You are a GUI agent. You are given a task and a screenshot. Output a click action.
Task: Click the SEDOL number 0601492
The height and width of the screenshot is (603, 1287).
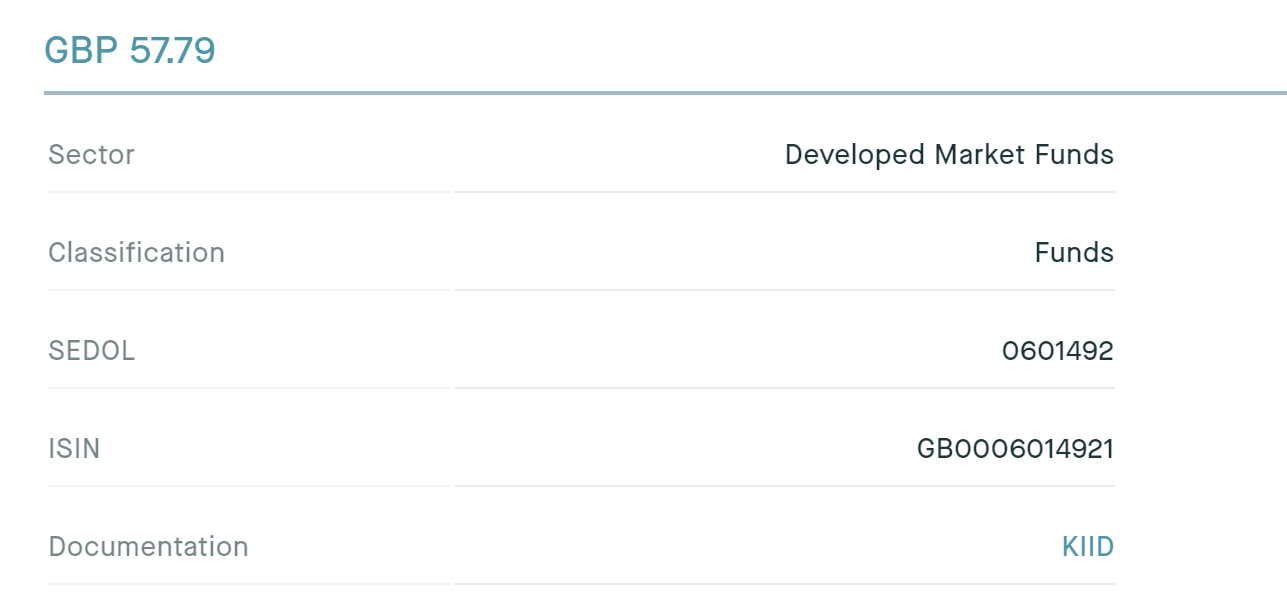pyautogui.click(x=1057, y=351)
